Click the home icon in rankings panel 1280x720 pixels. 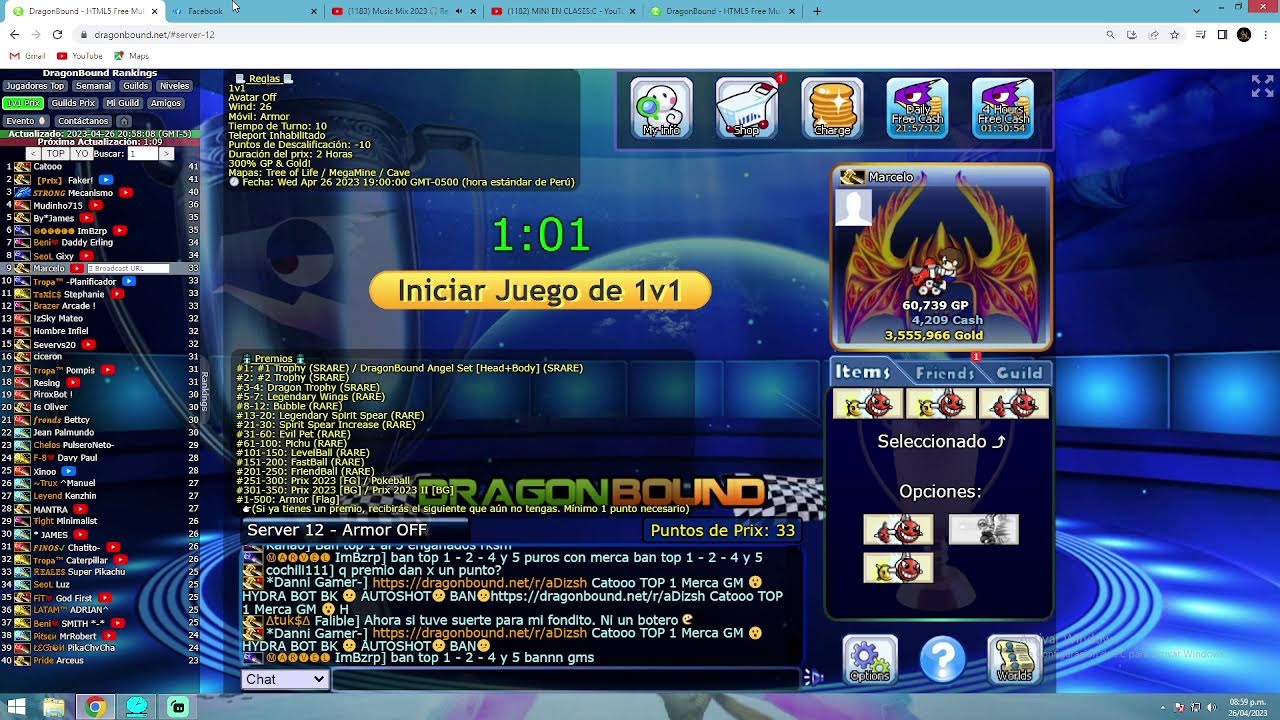click(124, 121)
